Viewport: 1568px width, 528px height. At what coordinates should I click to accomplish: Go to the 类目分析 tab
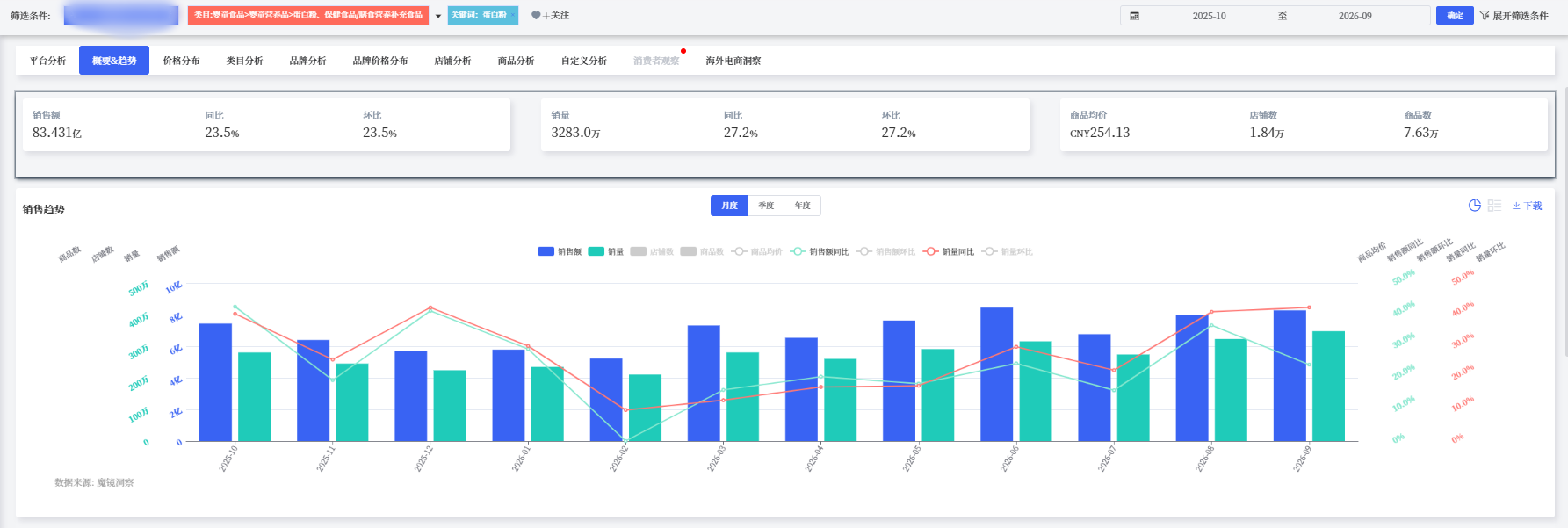tap(244, 61)
